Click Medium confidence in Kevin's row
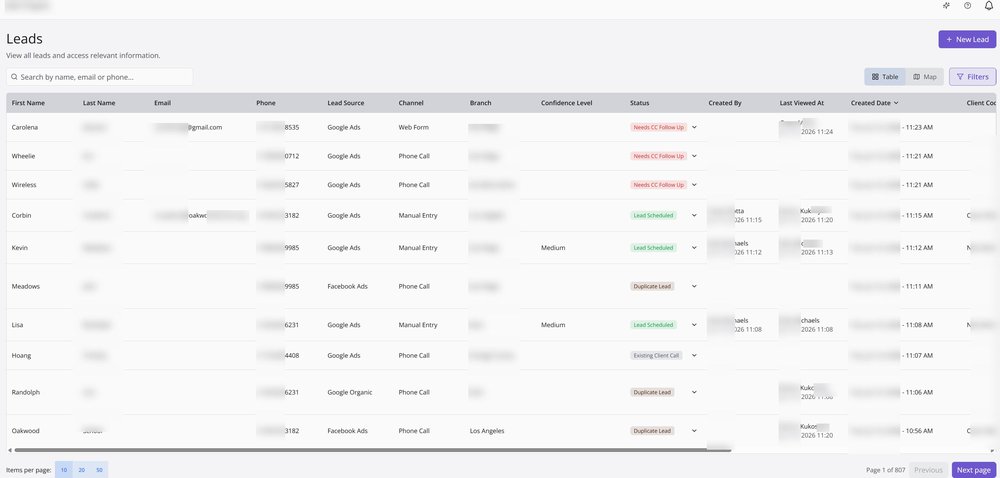1000x478 pixels. pos(553,248)
